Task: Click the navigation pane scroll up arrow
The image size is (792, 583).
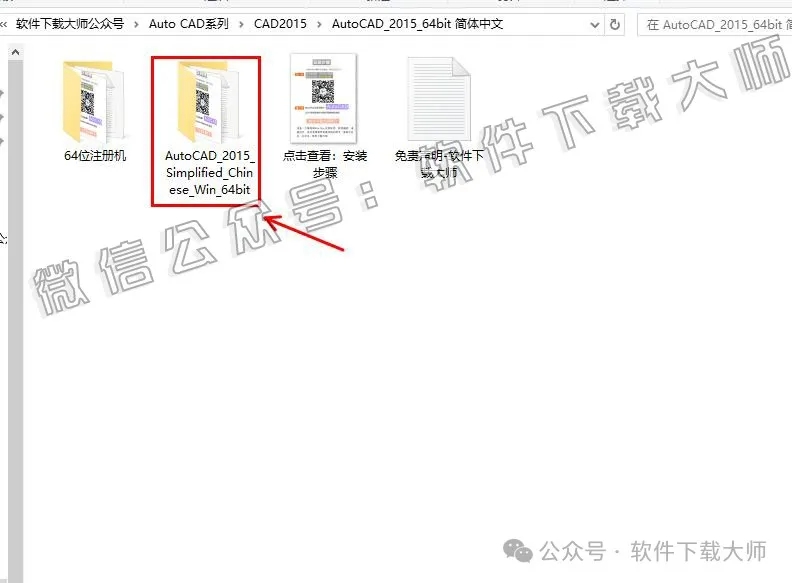Action: pyautogui.click(x=16, y=52)
